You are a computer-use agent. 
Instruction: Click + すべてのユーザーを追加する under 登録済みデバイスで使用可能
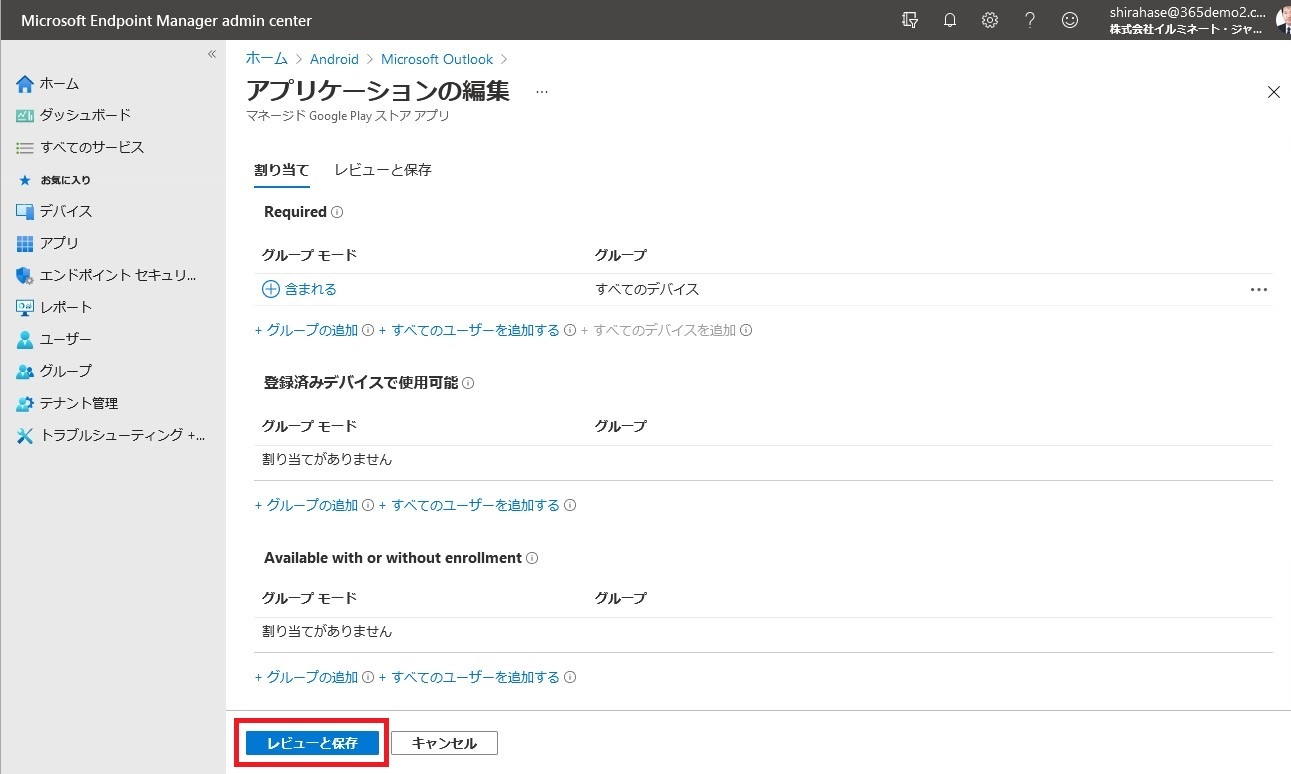(469, 505)
